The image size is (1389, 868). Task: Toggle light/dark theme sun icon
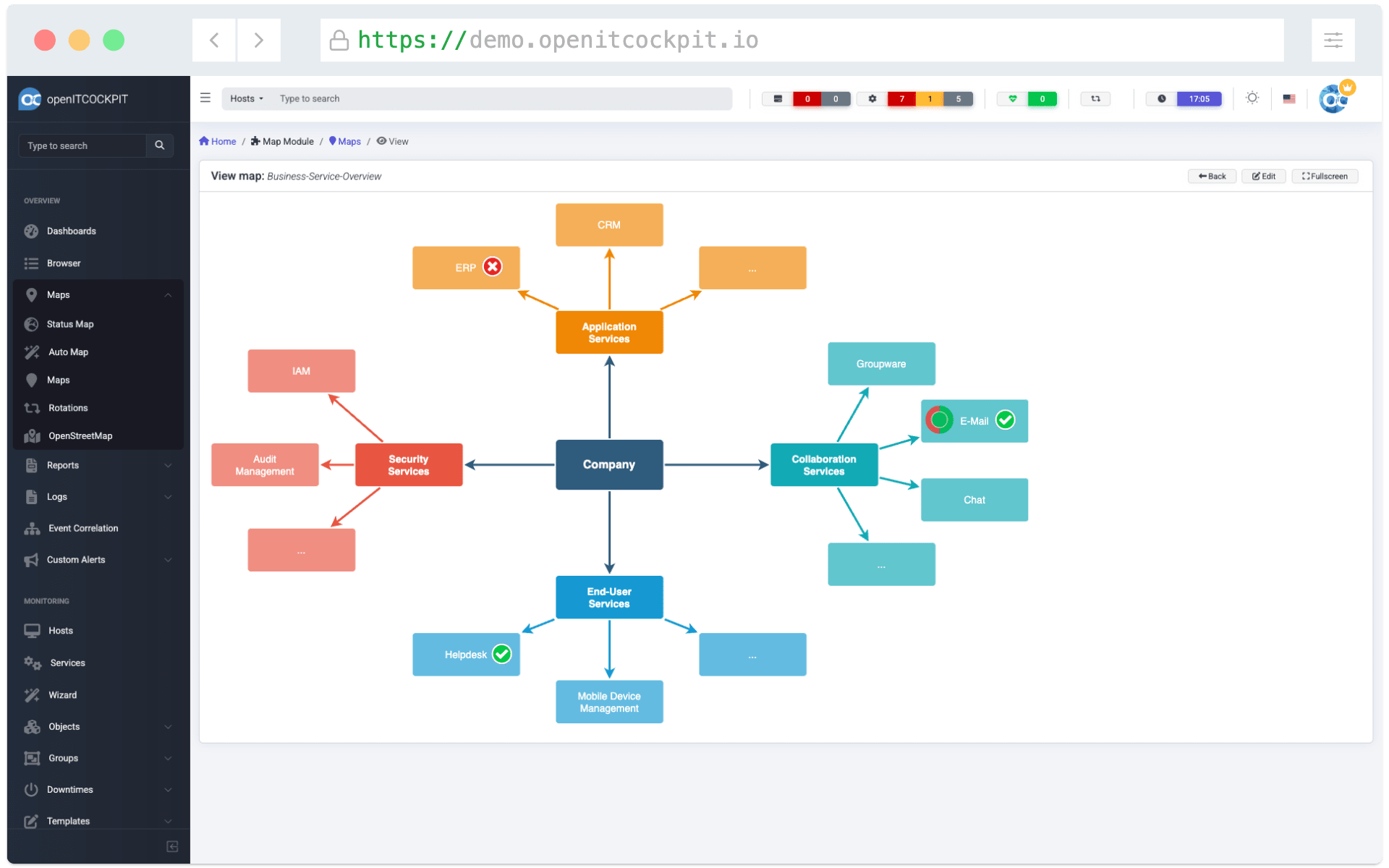tap(1252, 98)
